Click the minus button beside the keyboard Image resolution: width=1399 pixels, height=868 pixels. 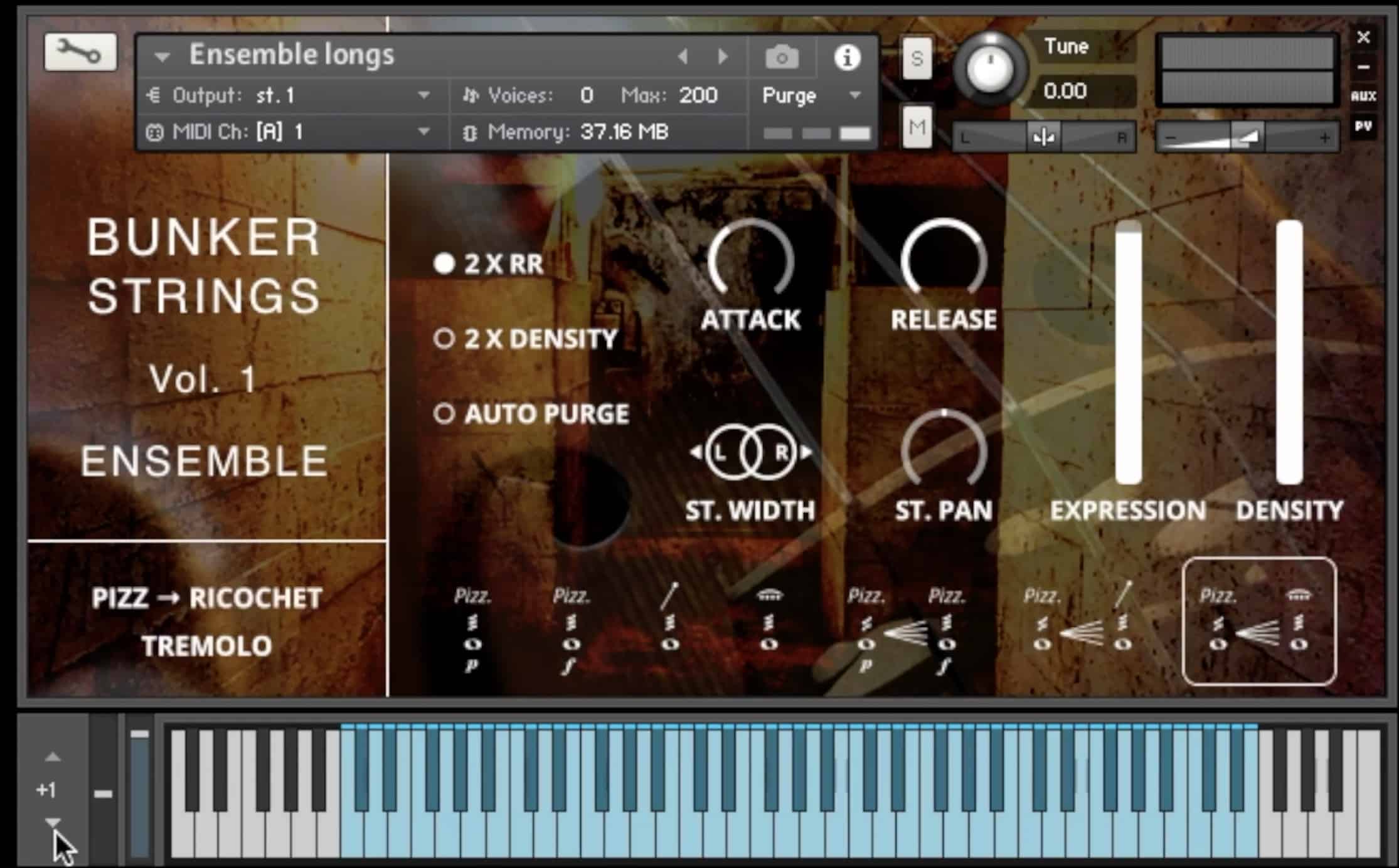click(103, 794)
